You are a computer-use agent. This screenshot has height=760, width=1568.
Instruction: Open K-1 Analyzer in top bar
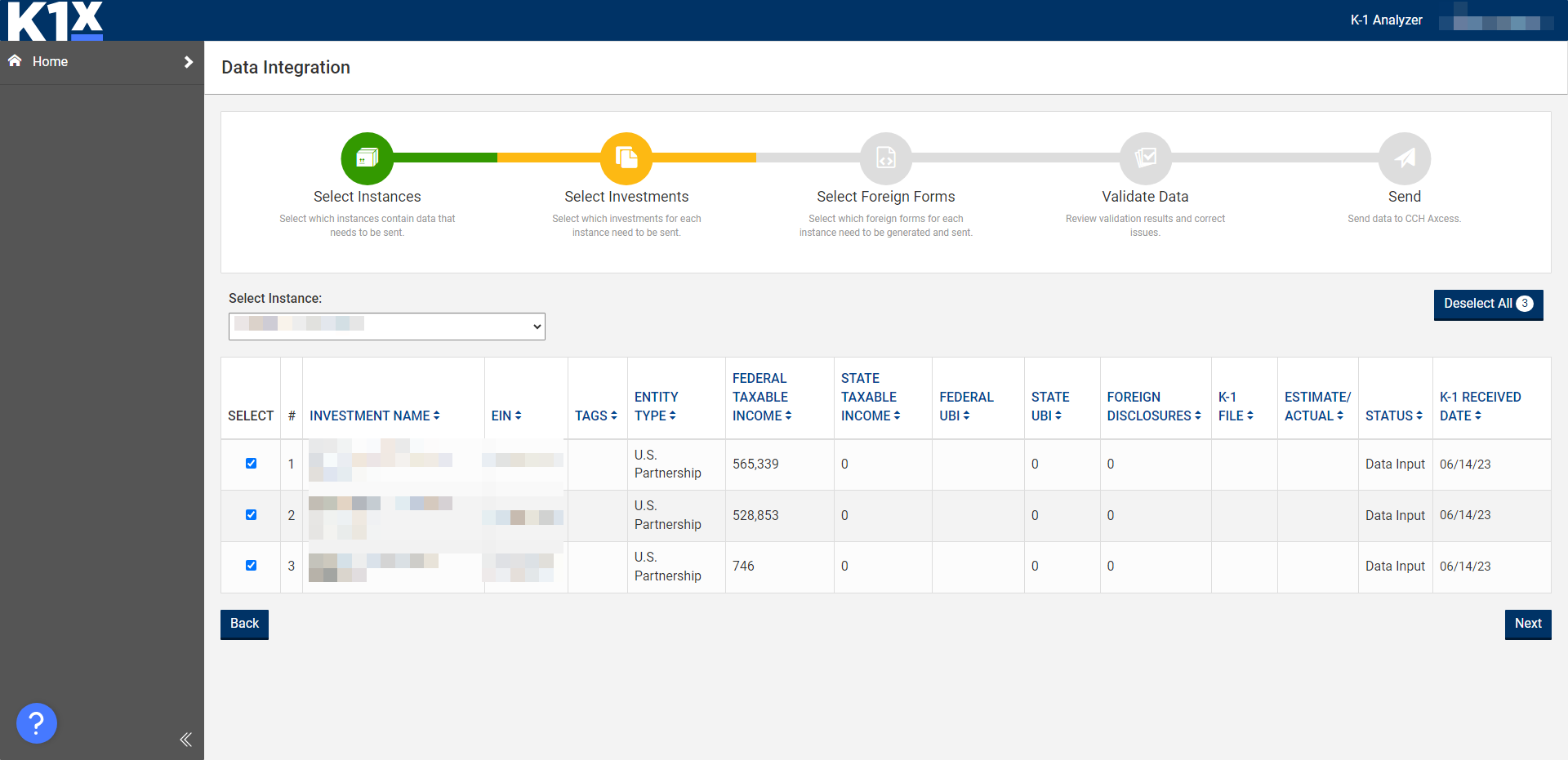point(1386,20)
